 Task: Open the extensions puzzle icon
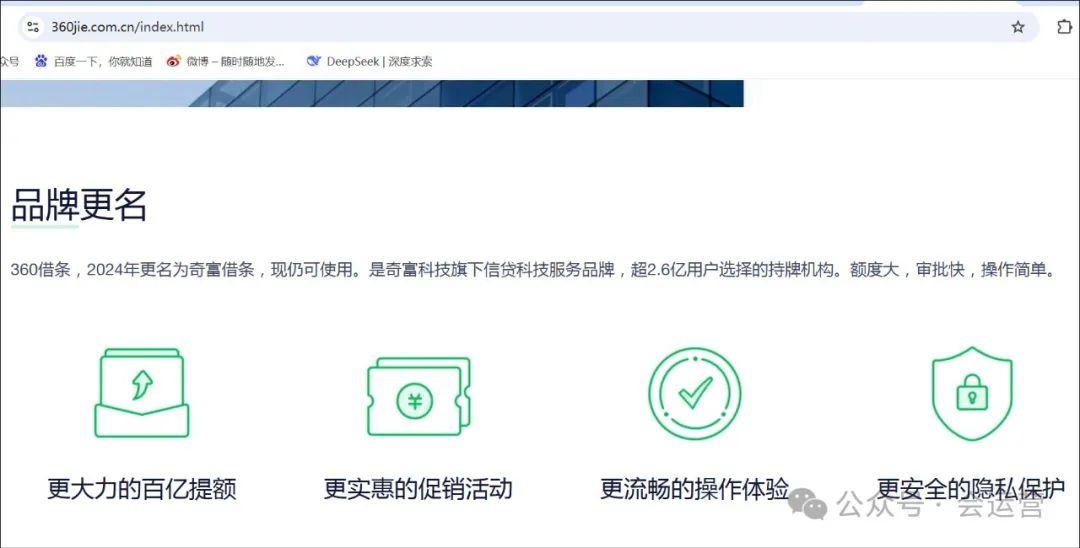click(x=1064, y=26)
